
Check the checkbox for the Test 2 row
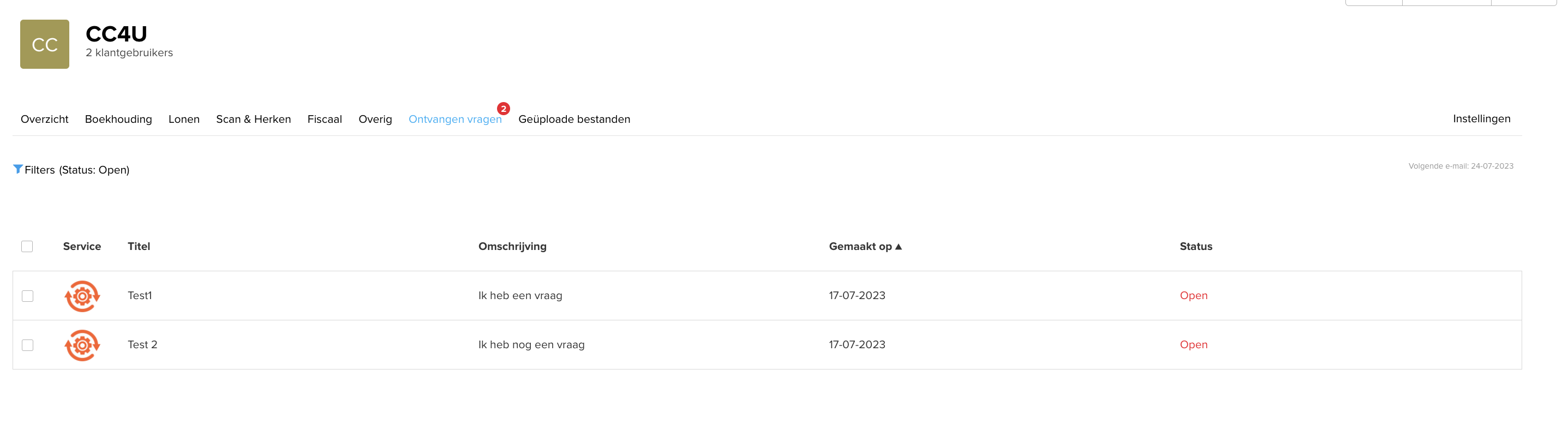coord(27,345)
